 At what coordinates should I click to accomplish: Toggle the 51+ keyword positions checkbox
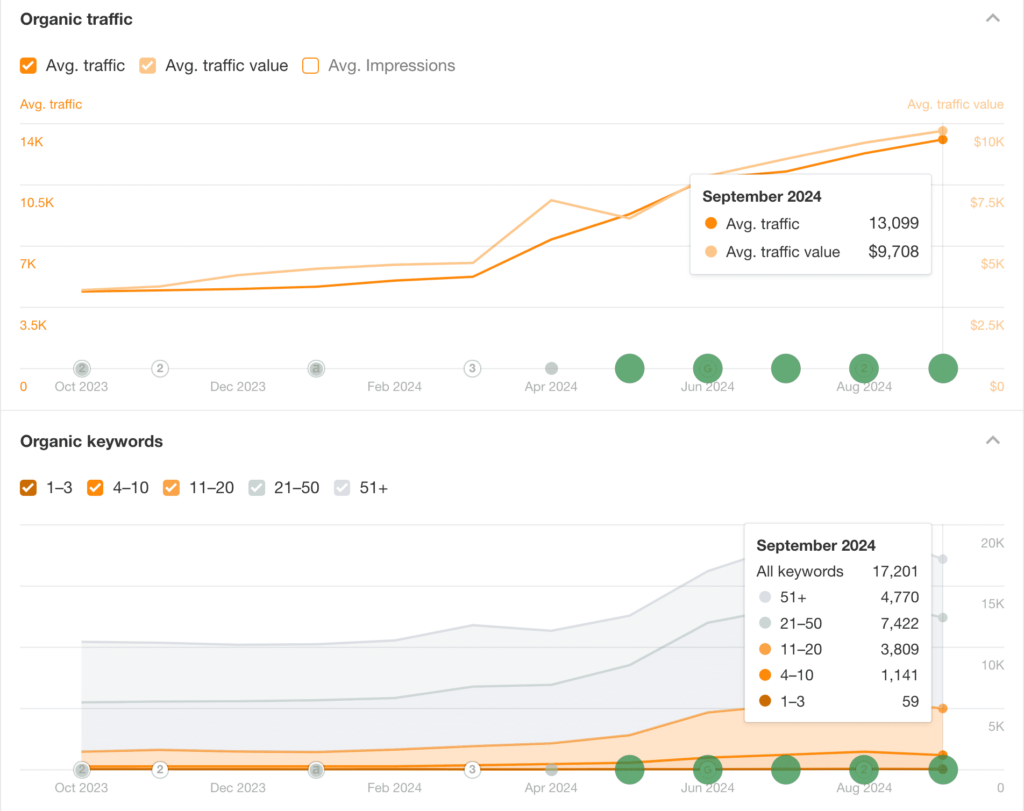click(x=342, y=488)
